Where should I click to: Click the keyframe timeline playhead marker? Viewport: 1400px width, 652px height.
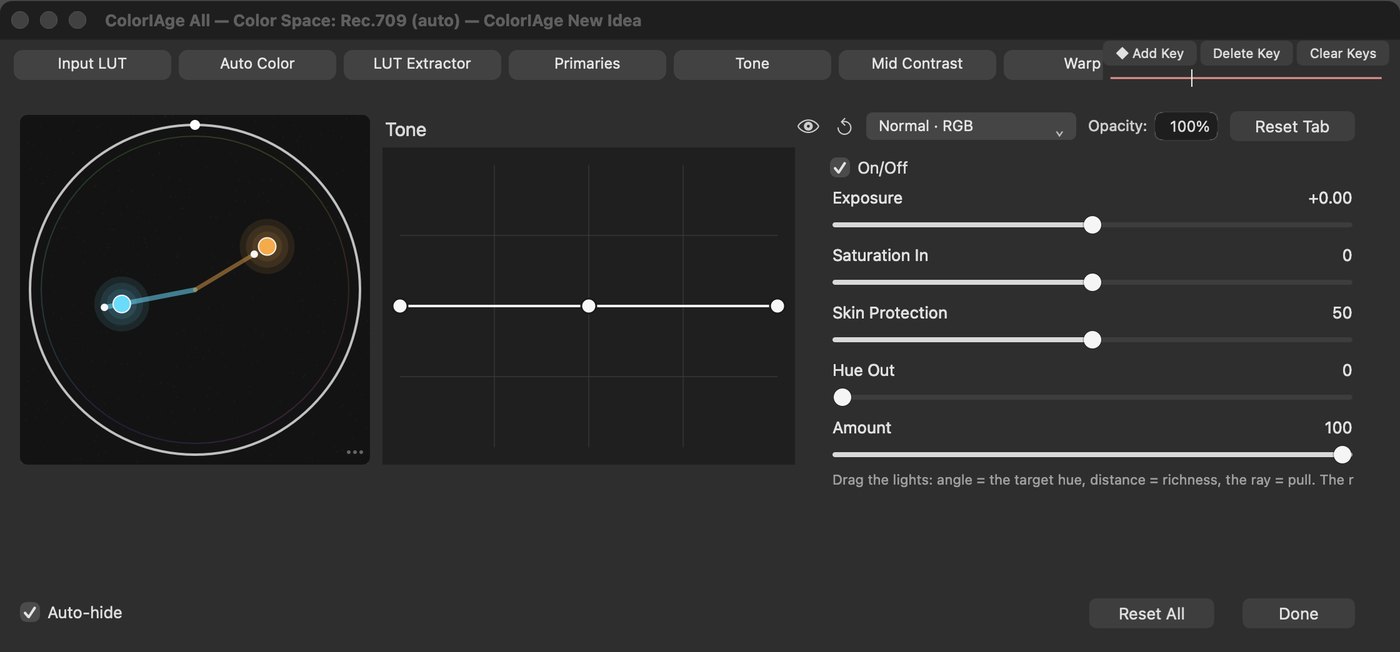pyautogui.click(x=1191, y=77)
